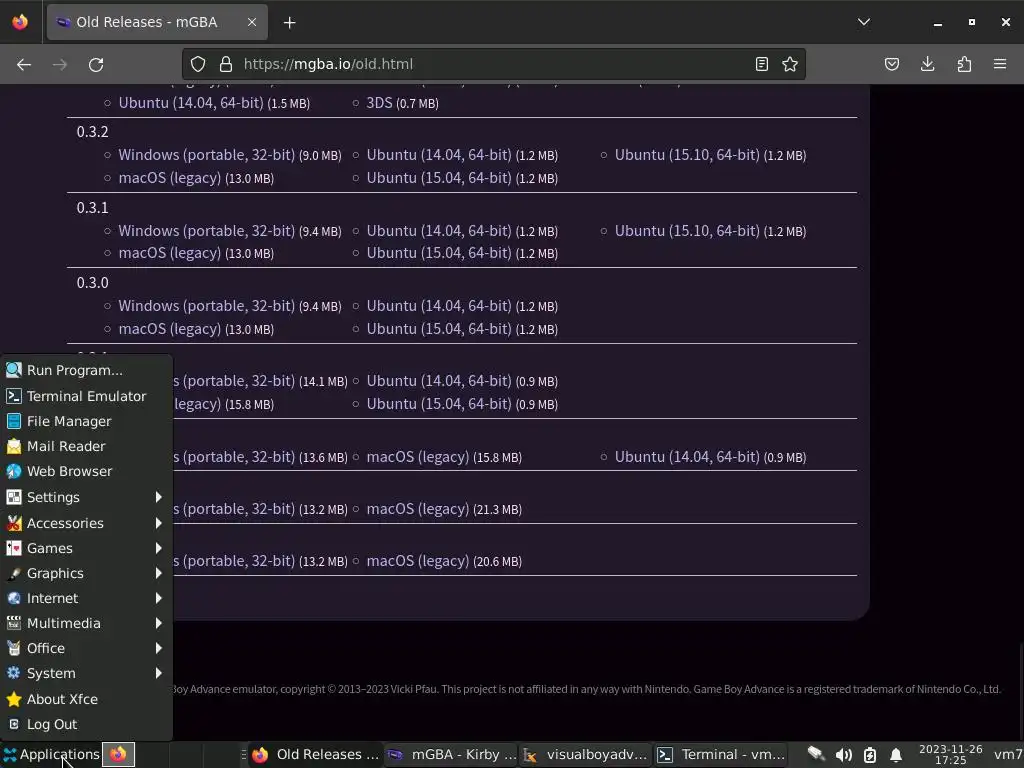
Task: Open a new tab with plus button
Action: point(289,23)
